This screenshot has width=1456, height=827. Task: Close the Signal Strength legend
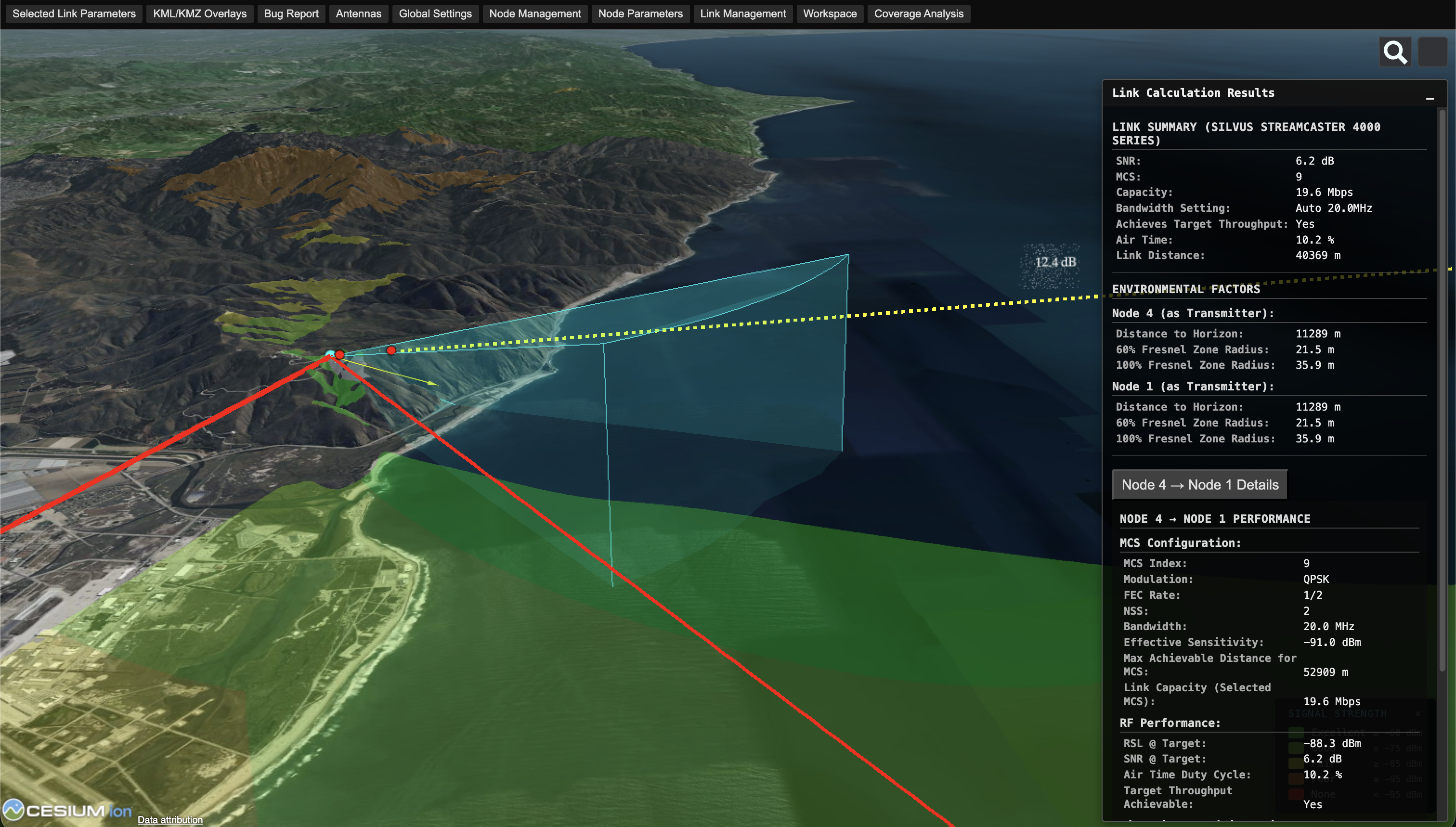point(1417,714)
